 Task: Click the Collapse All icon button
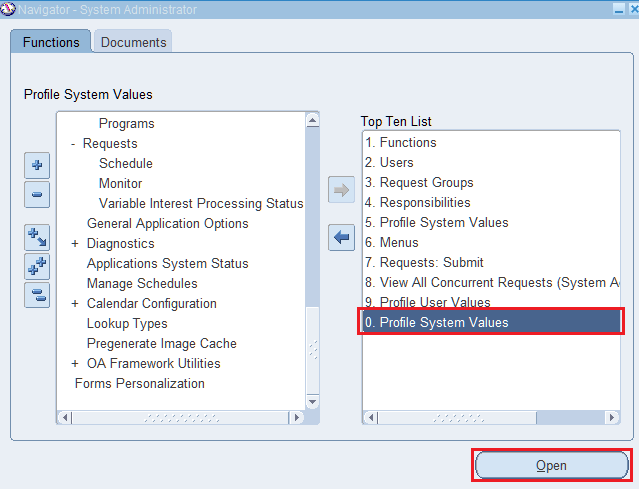[x=37, y=294]
